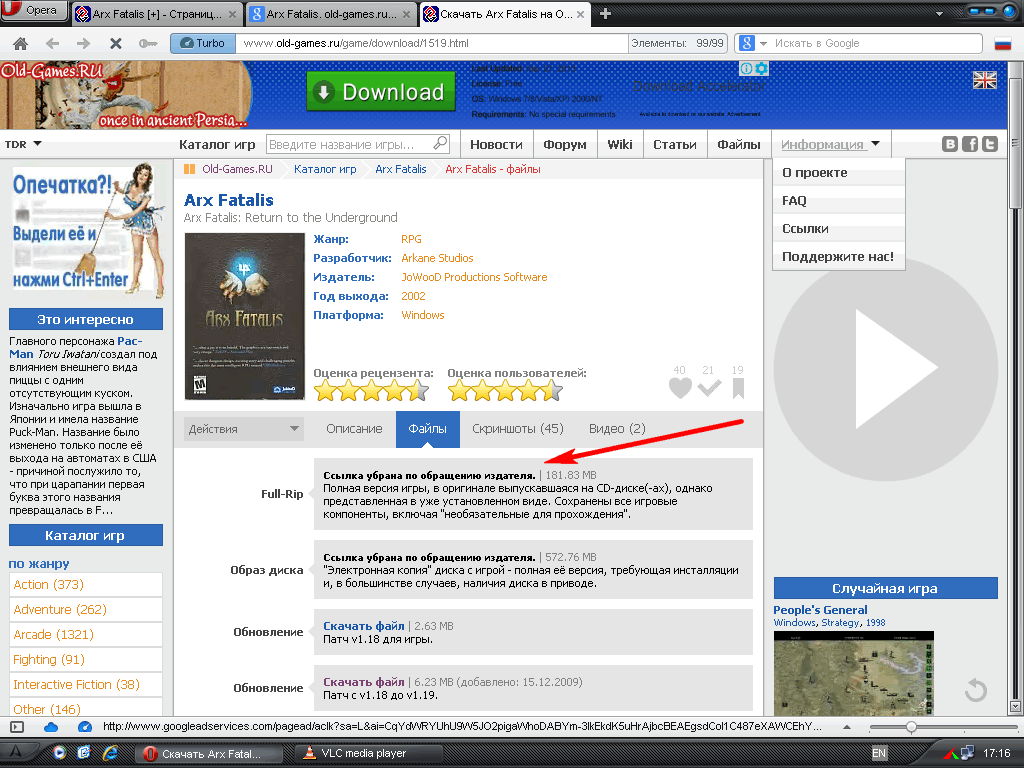
Task: Click the magnifier search icon
Action: tap(441, 143)
